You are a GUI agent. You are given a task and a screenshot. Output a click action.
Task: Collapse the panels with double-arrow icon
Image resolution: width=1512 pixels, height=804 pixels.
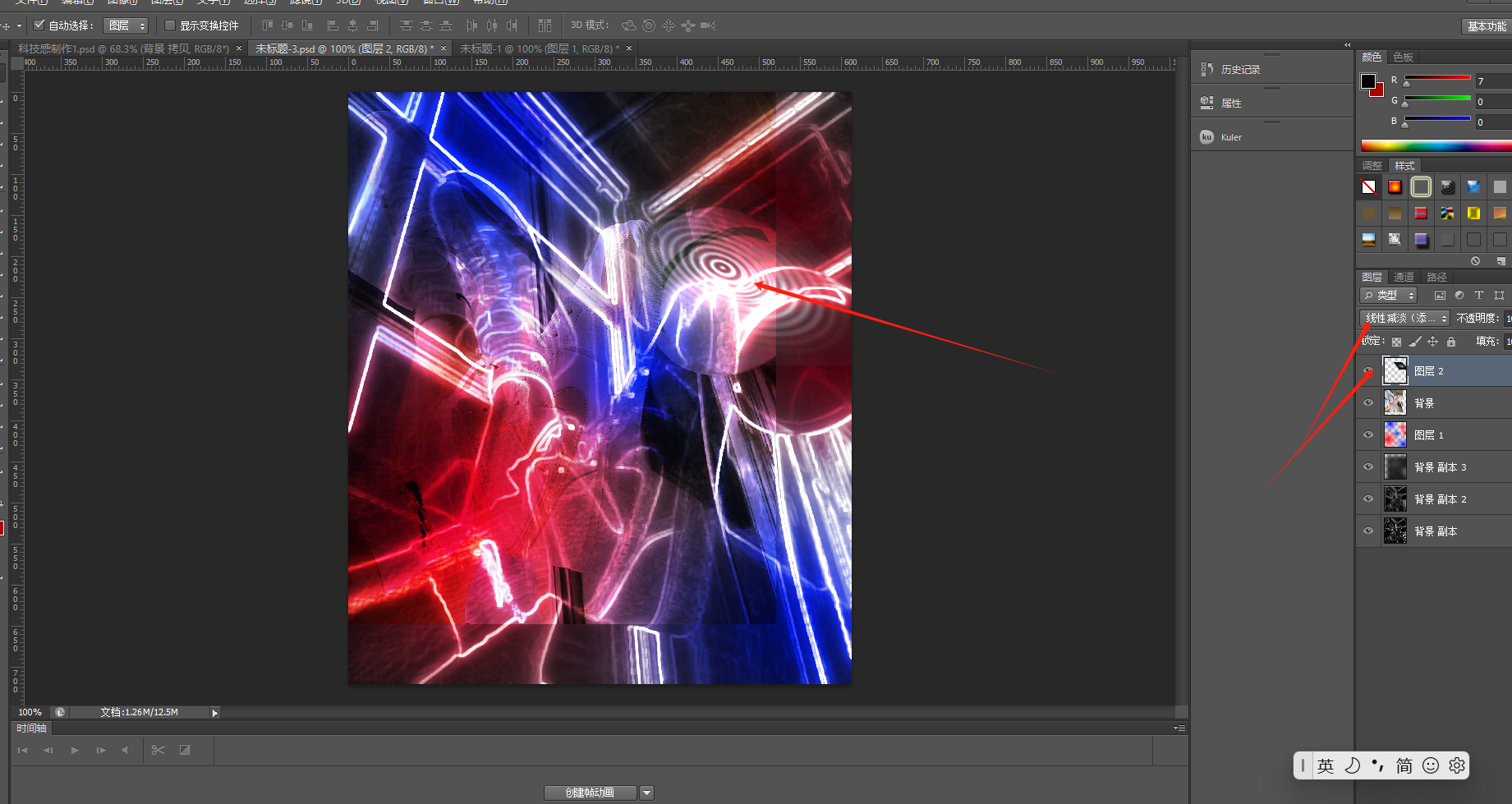click(1347, 45)
